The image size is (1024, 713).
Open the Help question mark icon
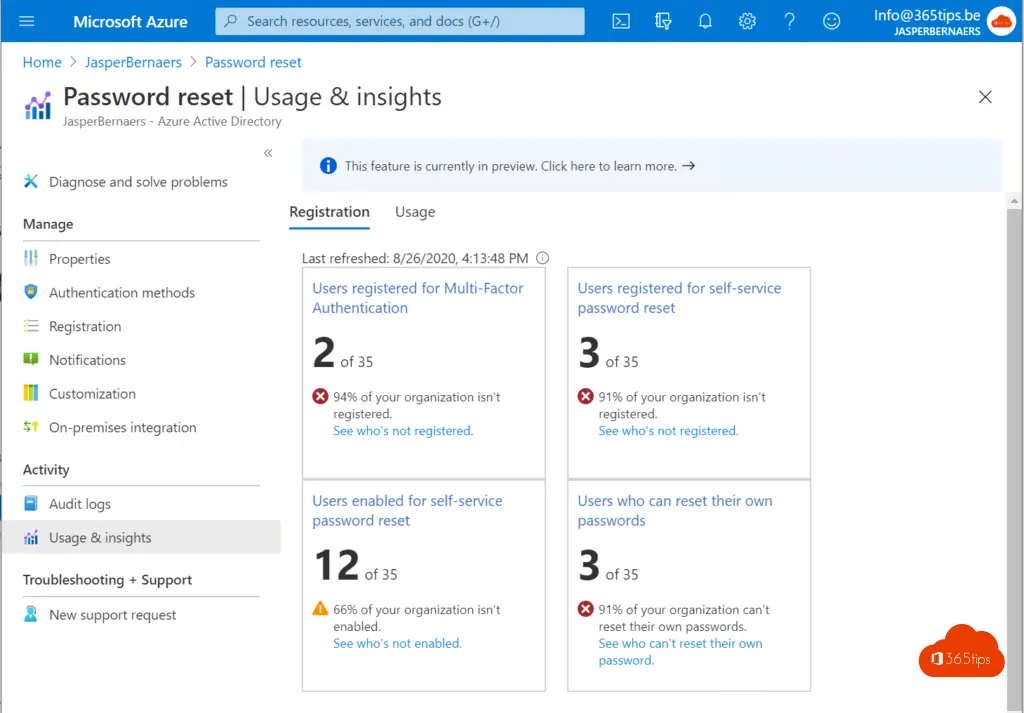click(790, 21)
